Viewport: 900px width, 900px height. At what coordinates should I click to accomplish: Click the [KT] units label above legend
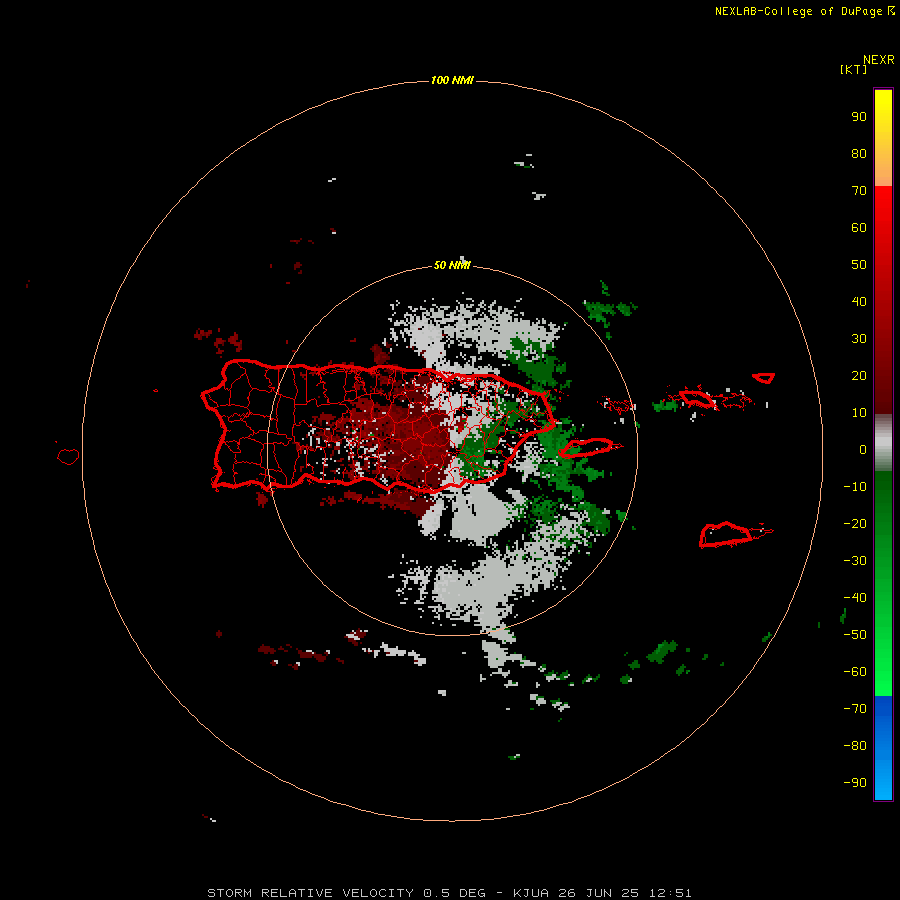click(853, 69)
